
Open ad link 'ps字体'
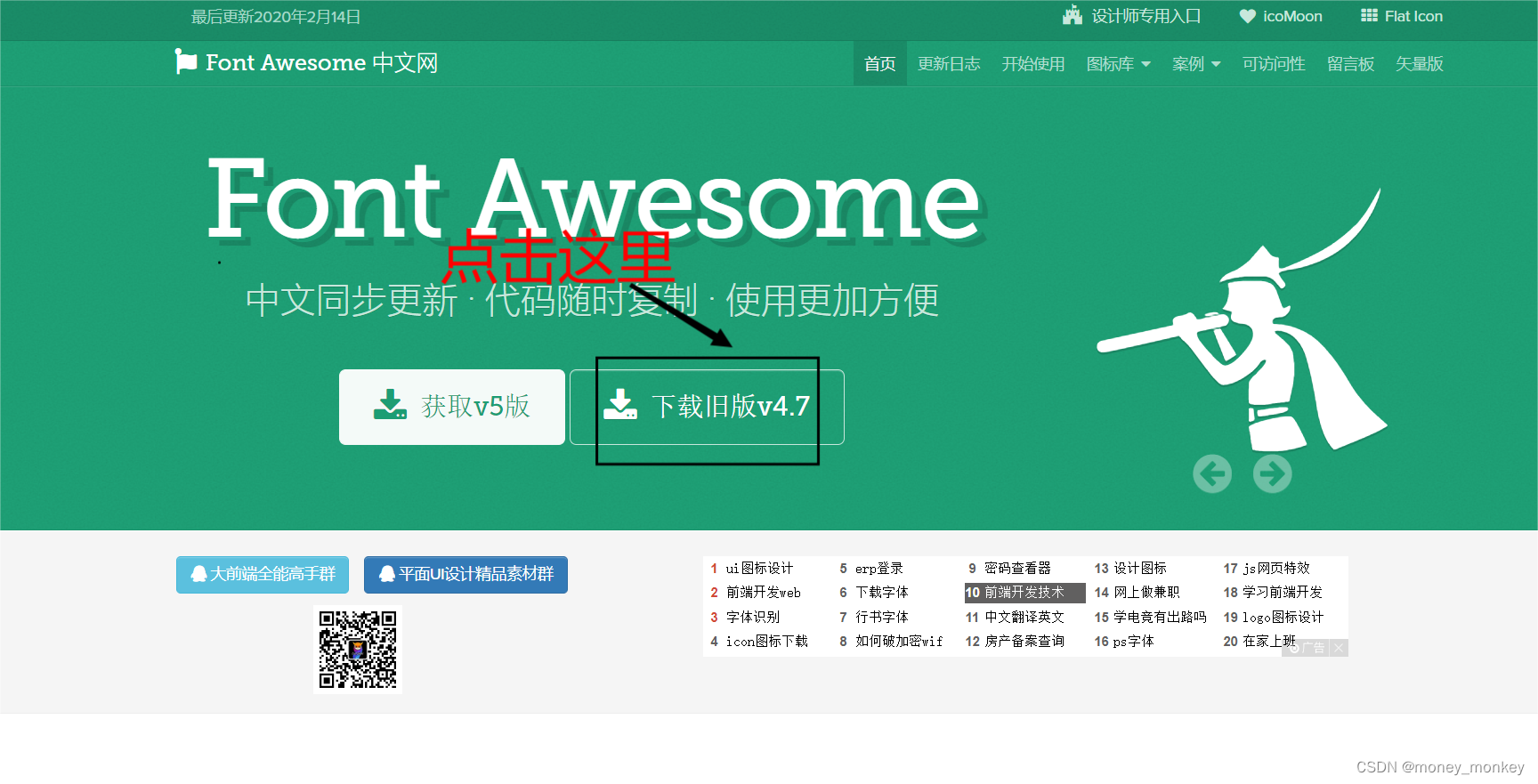point(1133,641)
